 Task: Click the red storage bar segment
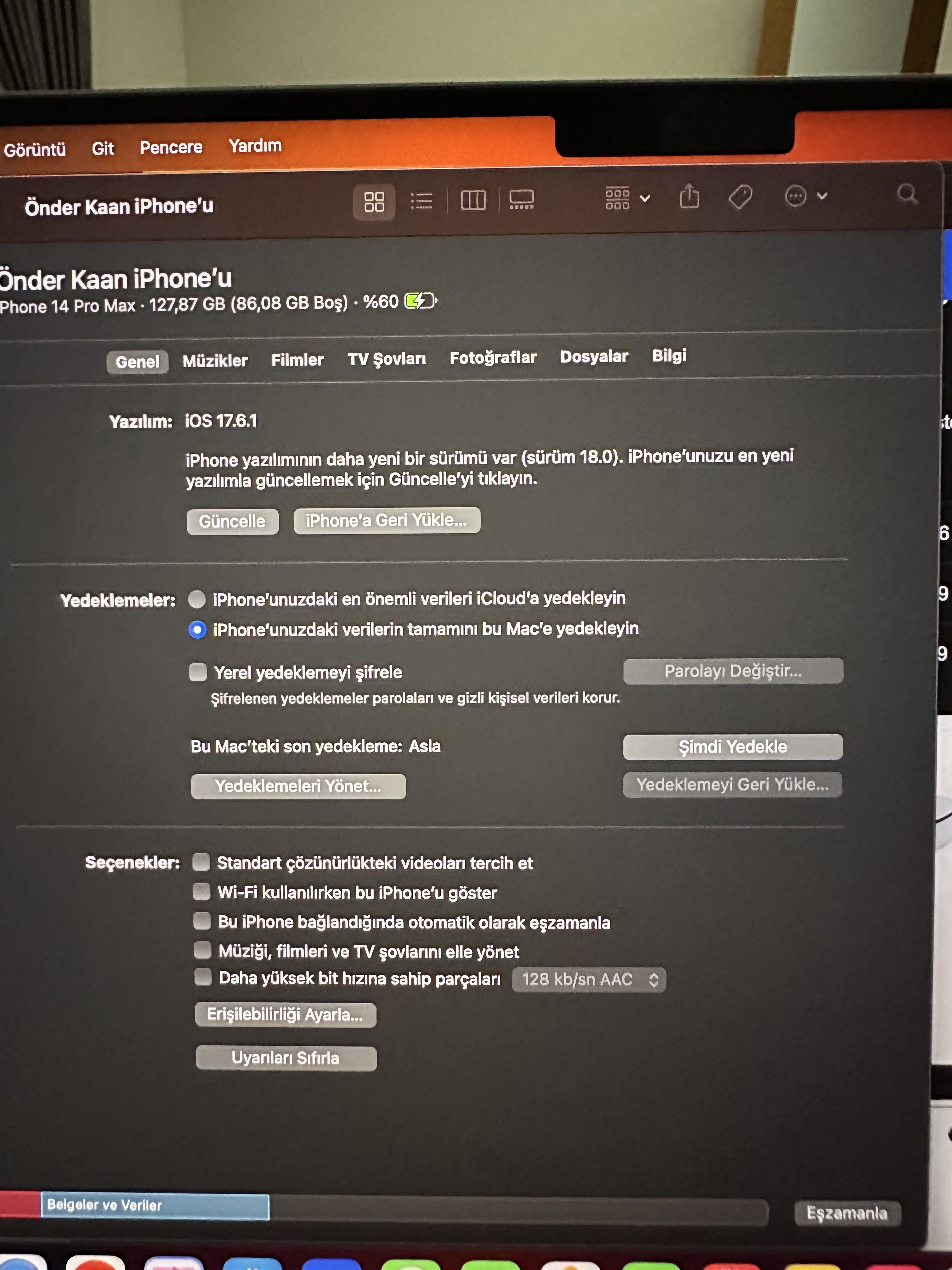pos(20,1204)
